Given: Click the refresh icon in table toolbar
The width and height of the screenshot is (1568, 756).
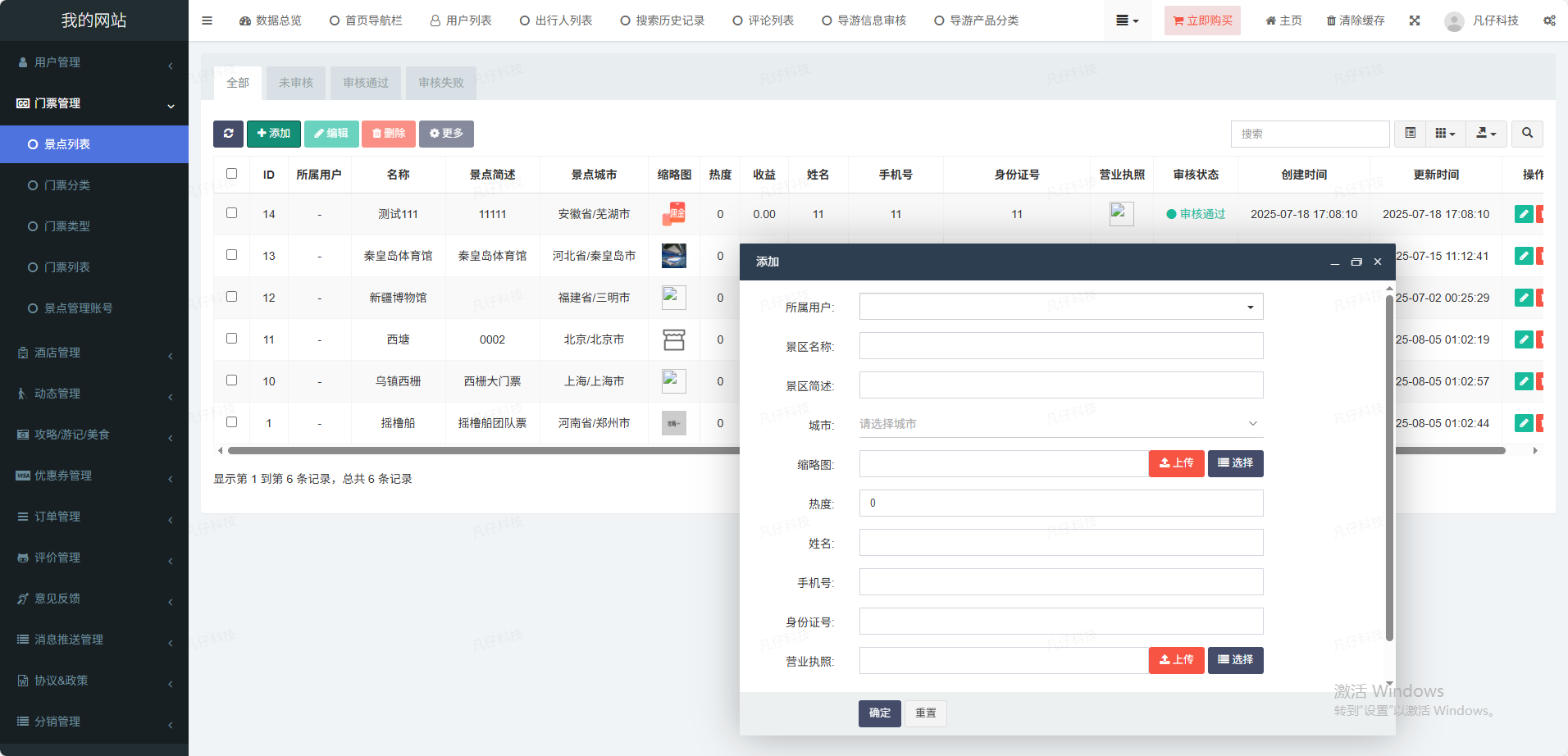Looking at the screenshot, I should coord(228,134).
